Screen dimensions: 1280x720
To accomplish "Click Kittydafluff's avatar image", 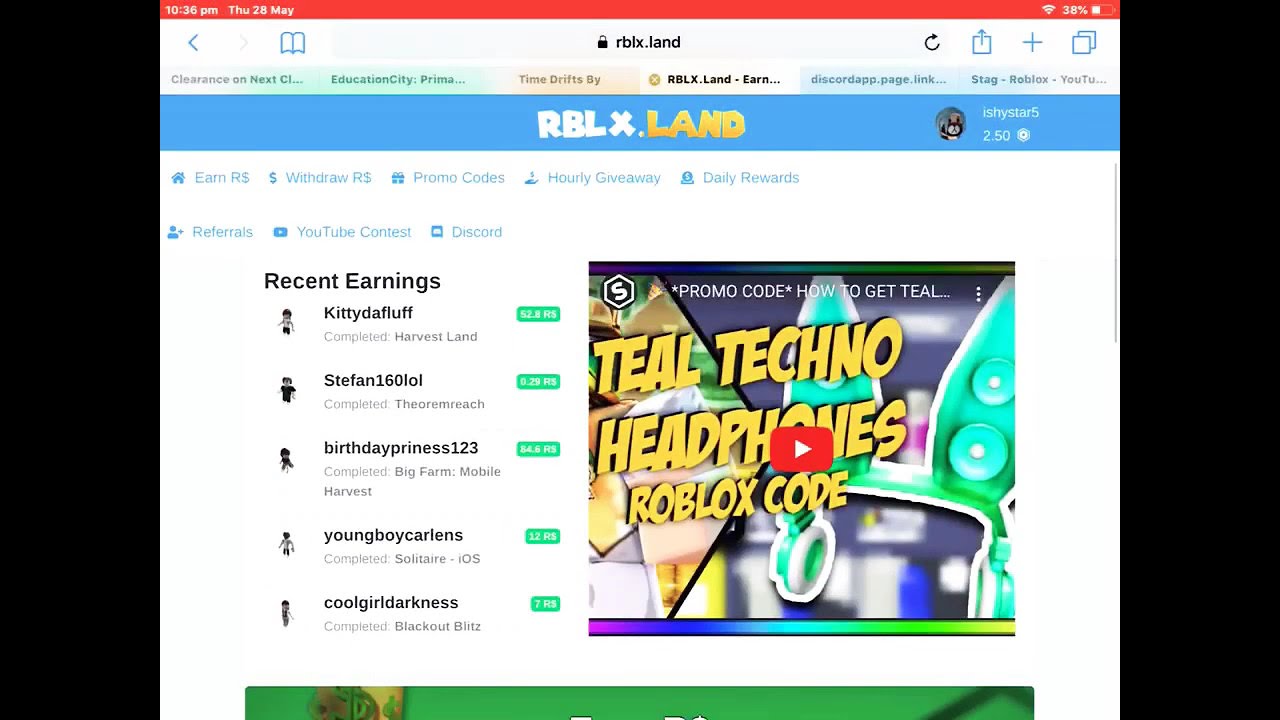I will click(x=287, y=322).
